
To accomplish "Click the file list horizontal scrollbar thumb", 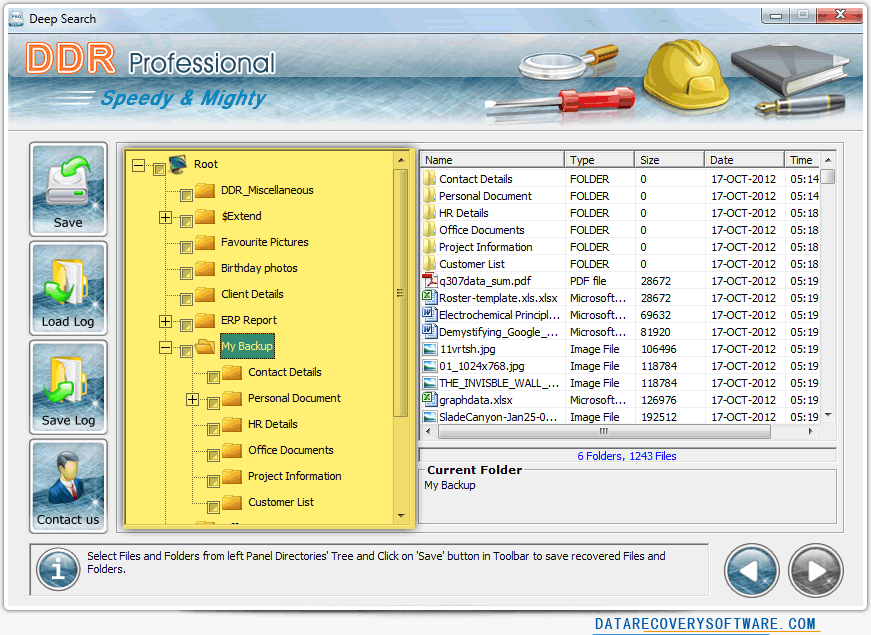I will tap(604, 432).
